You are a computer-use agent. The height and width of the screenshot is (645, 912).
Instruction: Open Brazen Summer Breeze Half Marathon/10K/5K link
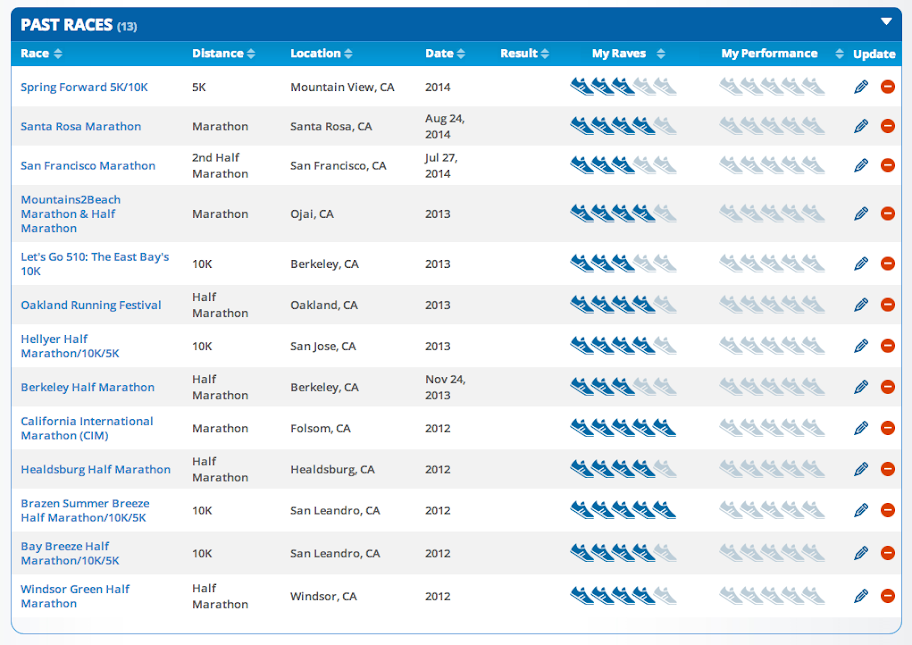pyautogui.click(x=85, y=510)
